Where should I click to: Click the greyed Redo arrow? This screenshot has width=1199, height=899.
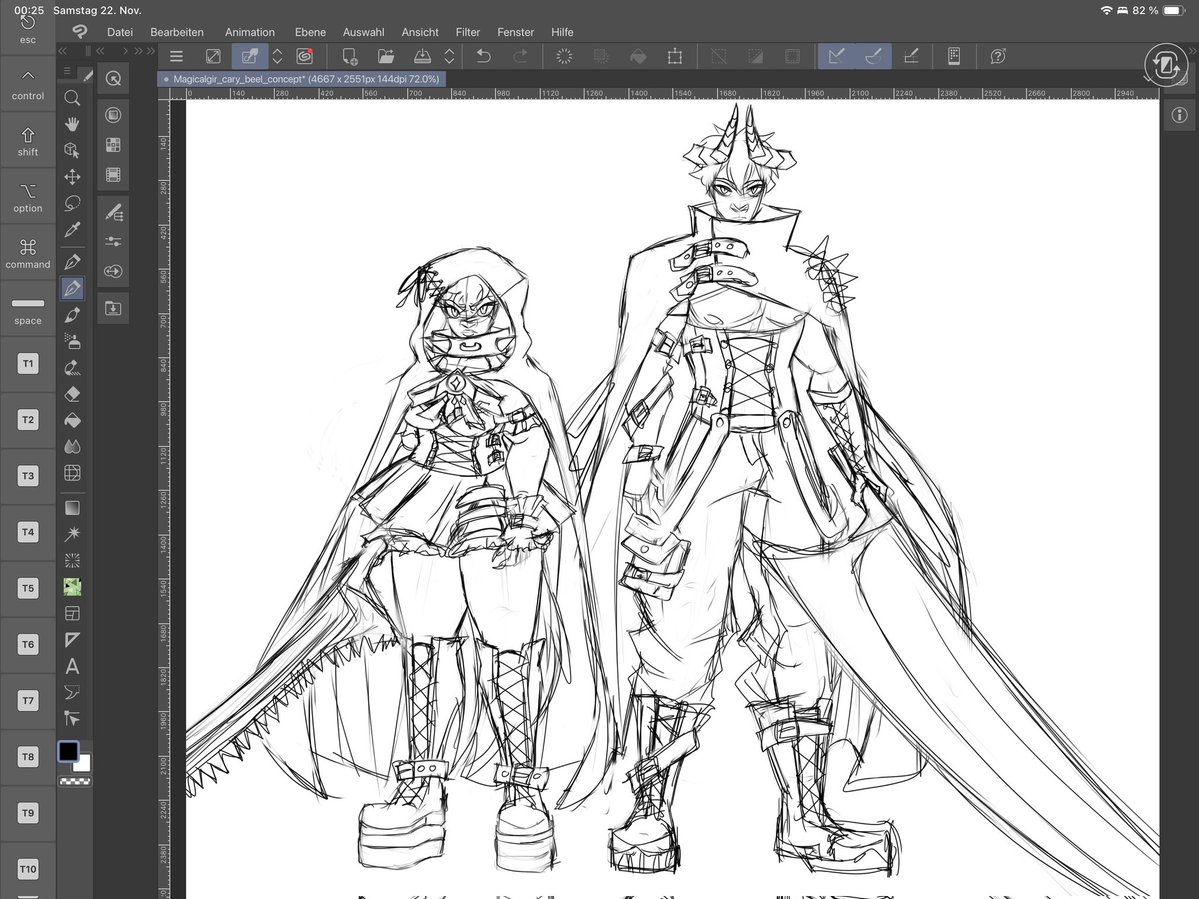click(520, 56)
